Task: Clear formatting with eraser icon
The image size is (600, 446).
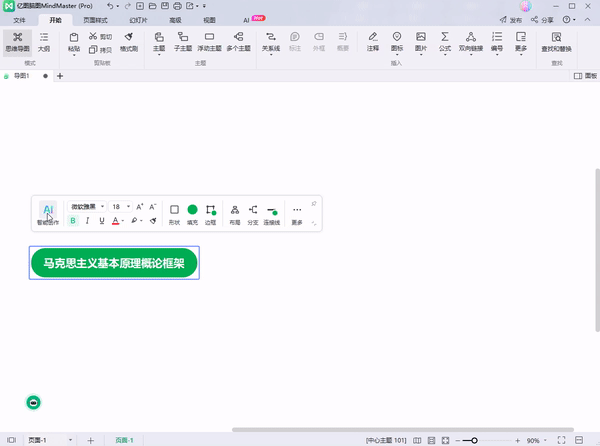Action: [153, 221]
